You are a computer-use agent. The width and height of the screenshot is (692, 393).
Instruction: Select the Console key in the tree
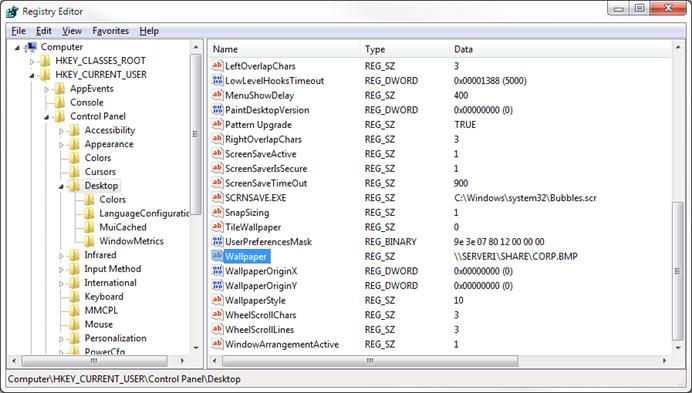[86, 102]
